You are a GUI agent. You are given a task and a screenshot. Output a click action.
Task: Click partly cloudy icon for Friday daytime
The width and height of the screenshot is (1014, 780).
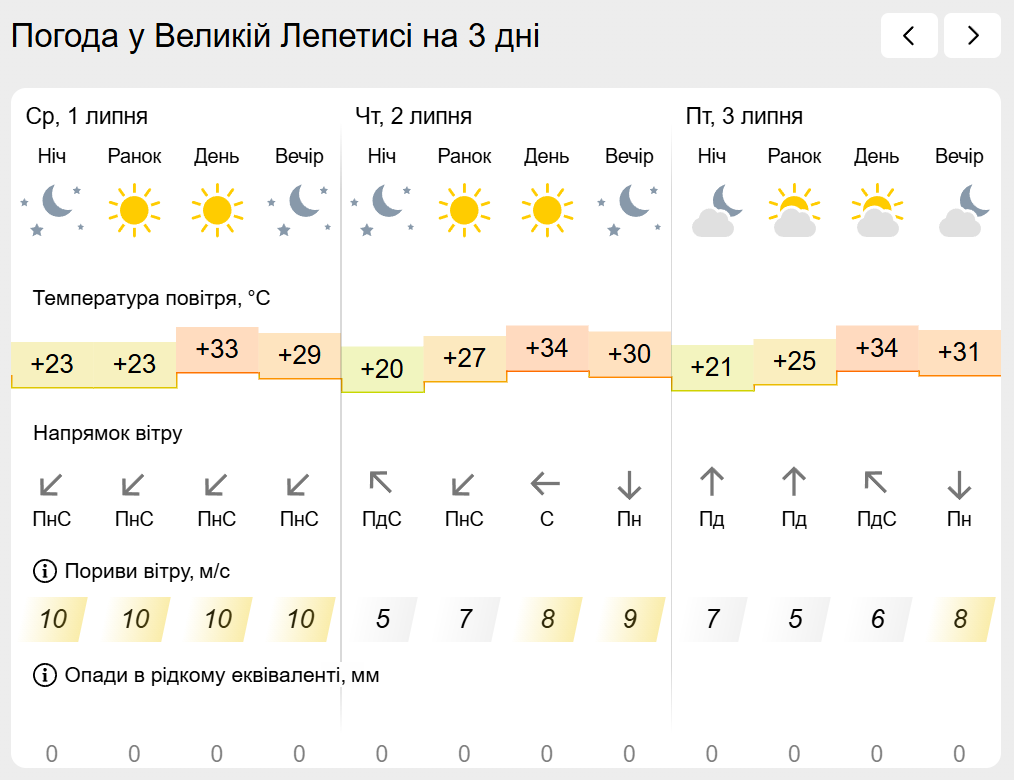(x=877, y=210)
